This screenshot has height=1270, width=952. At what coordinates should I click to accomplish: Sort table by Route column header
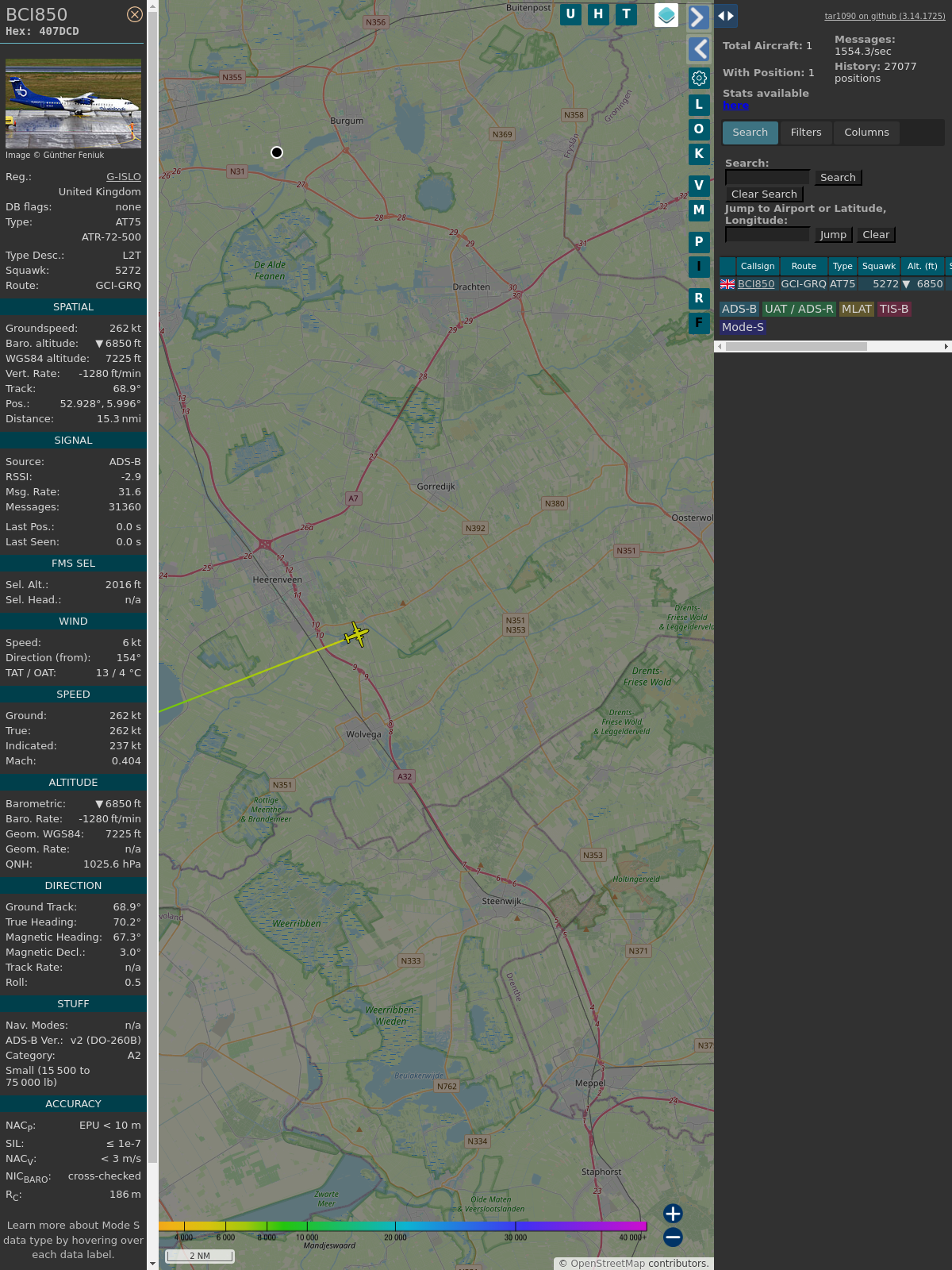(804, 267)
